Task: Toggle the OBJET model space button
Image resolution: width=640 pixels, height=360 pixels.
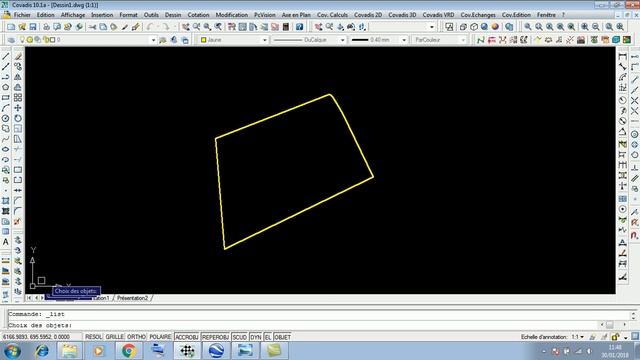Action: (x=282, y=337)
